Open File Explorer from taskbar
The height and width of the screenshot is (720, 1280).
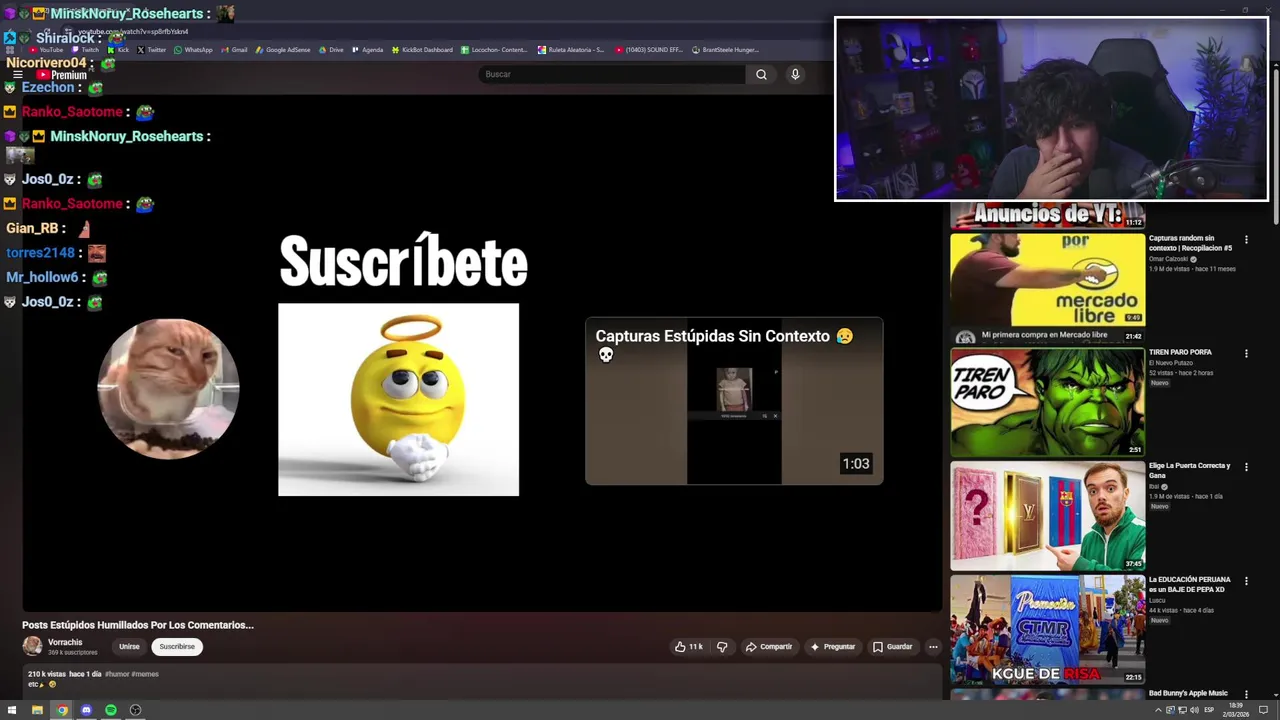[x=37, y=710]
